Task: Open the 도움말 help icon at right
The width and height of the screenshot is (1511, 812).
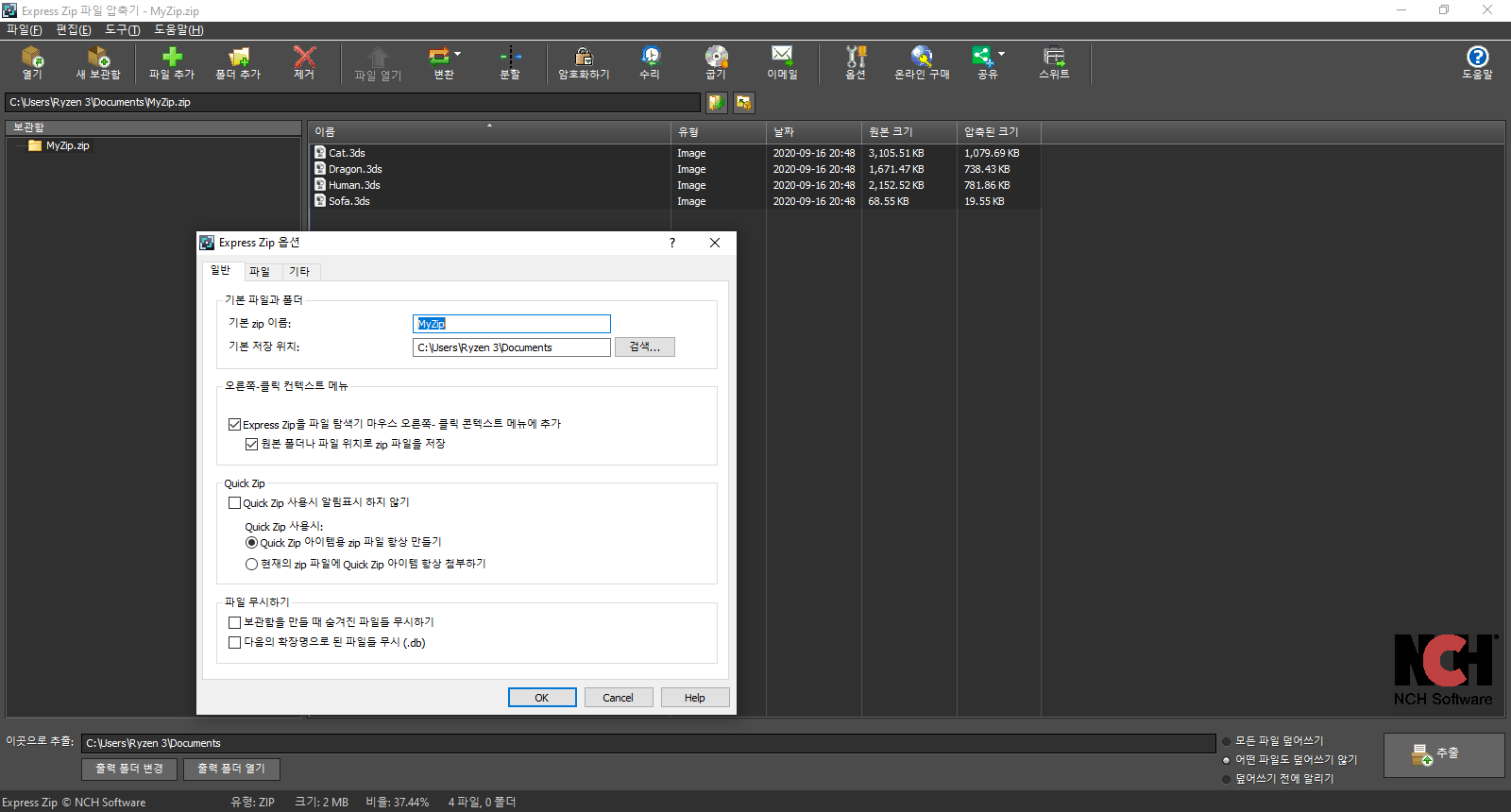Action: 1477,62
